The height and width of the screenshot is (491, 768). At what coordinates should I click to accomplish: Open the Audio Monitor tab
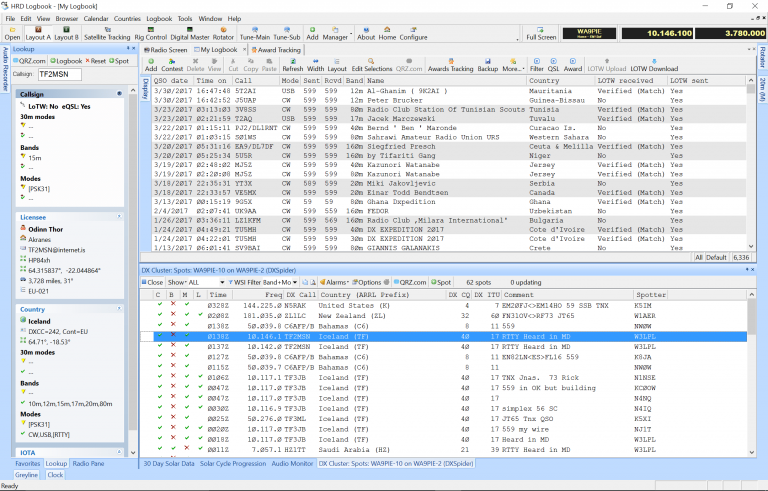click(292, 463)
